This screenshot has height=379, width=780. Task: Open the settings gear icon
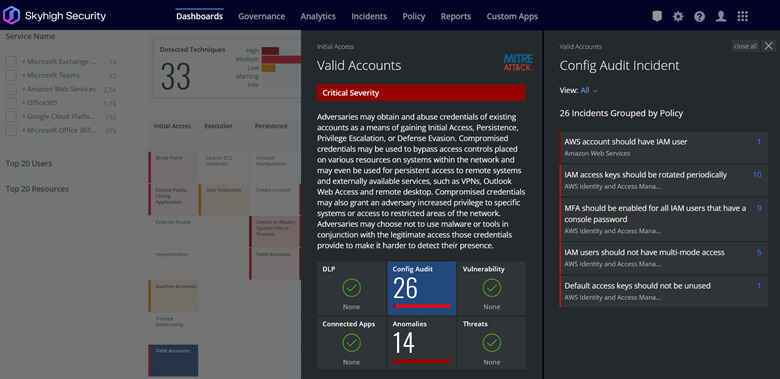[x=678, y=16]
